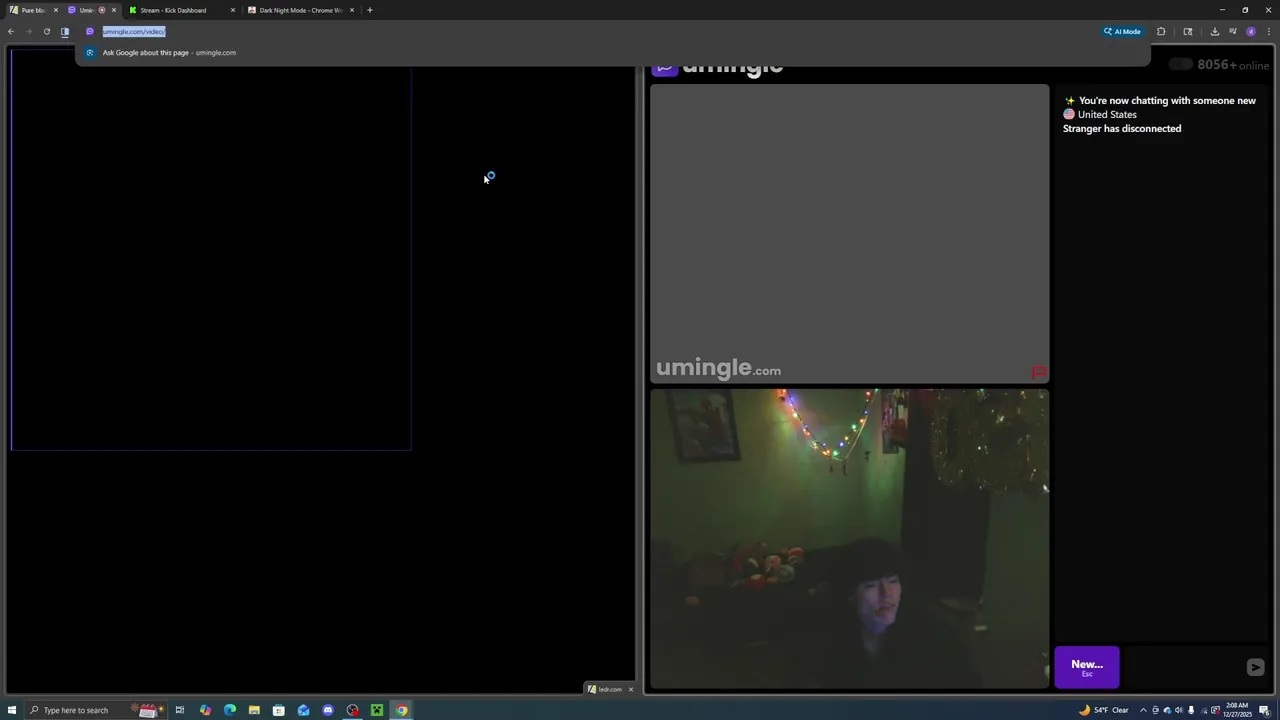
Task: Close the Pure black tab
Action: (x=55, y=10)
